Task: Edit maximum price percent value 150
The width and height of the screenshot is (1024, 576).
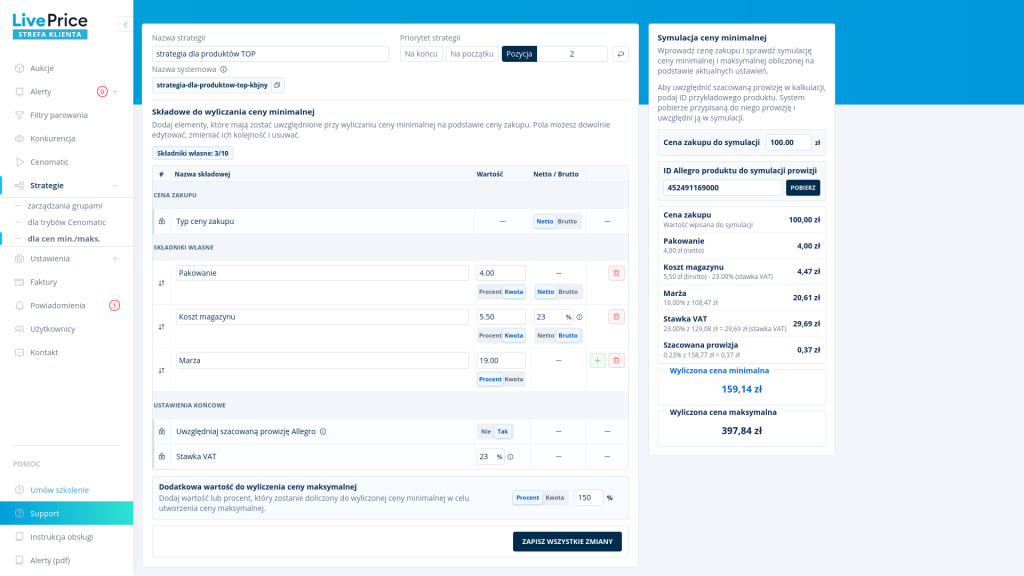Action: [588, 498]
